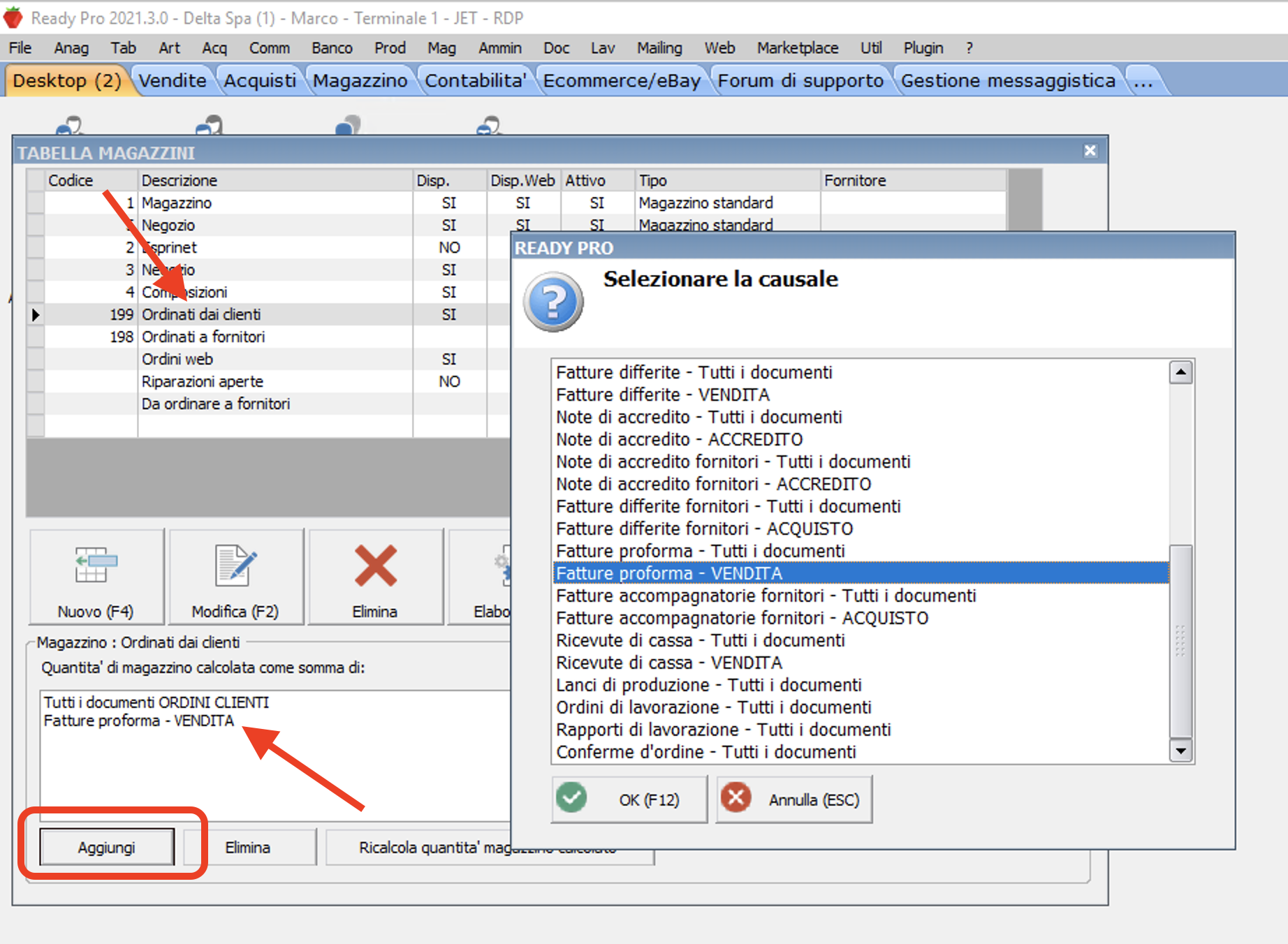
Task: Open the ? help menu
Action: (x=969, y=47)
